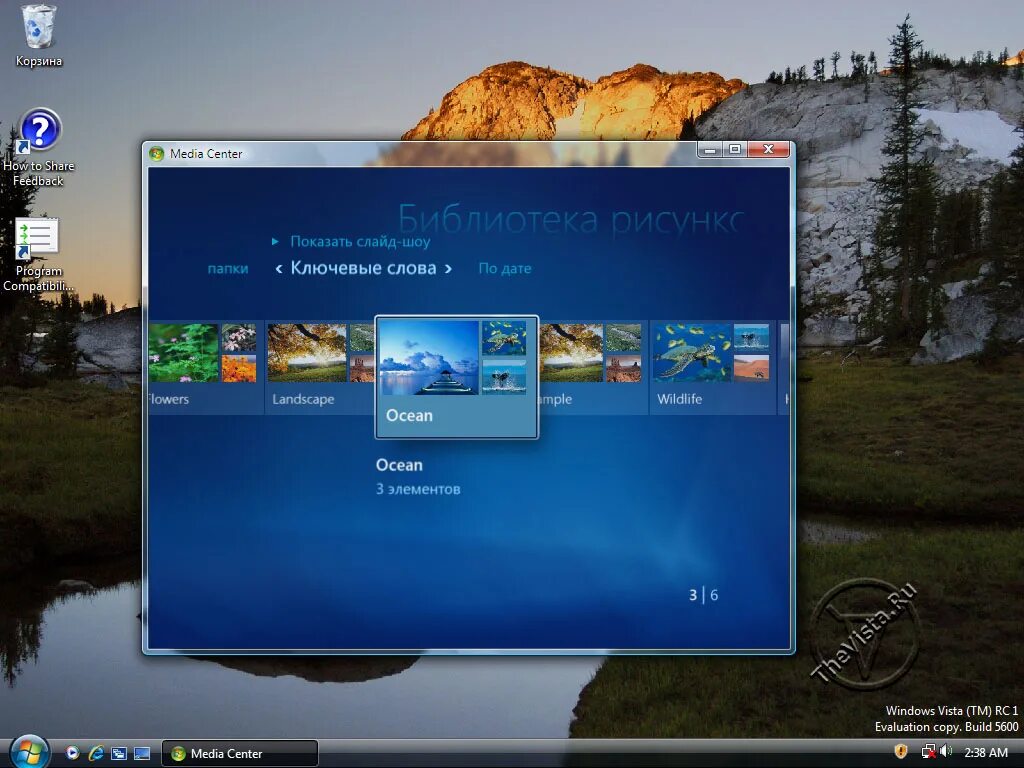Open the network status tray icon
Image resolution: width=1024 pixels, height=768 pixels.
927,752
